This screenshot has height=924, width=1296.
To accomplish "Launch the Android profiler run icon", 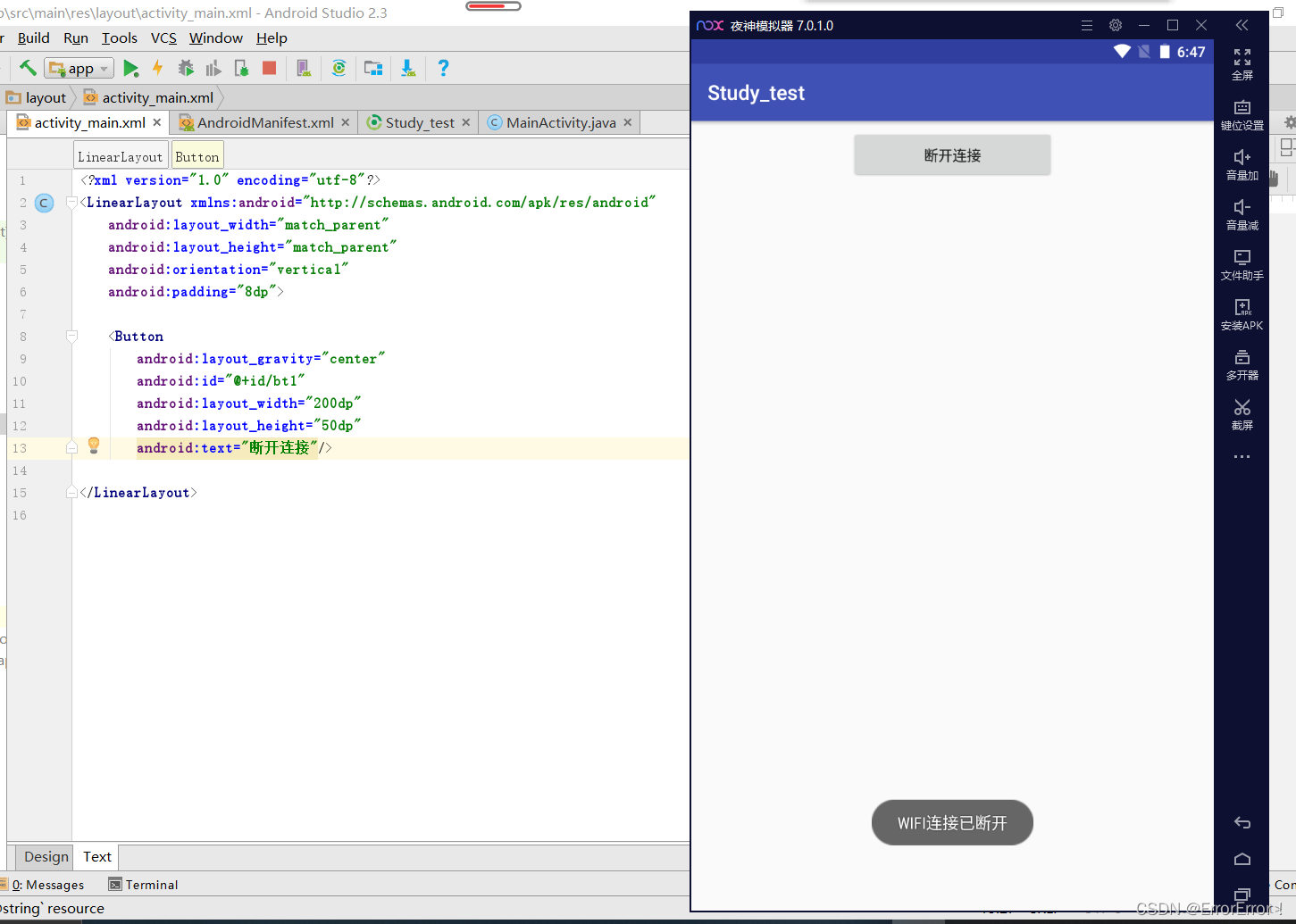I will (213, 68).
